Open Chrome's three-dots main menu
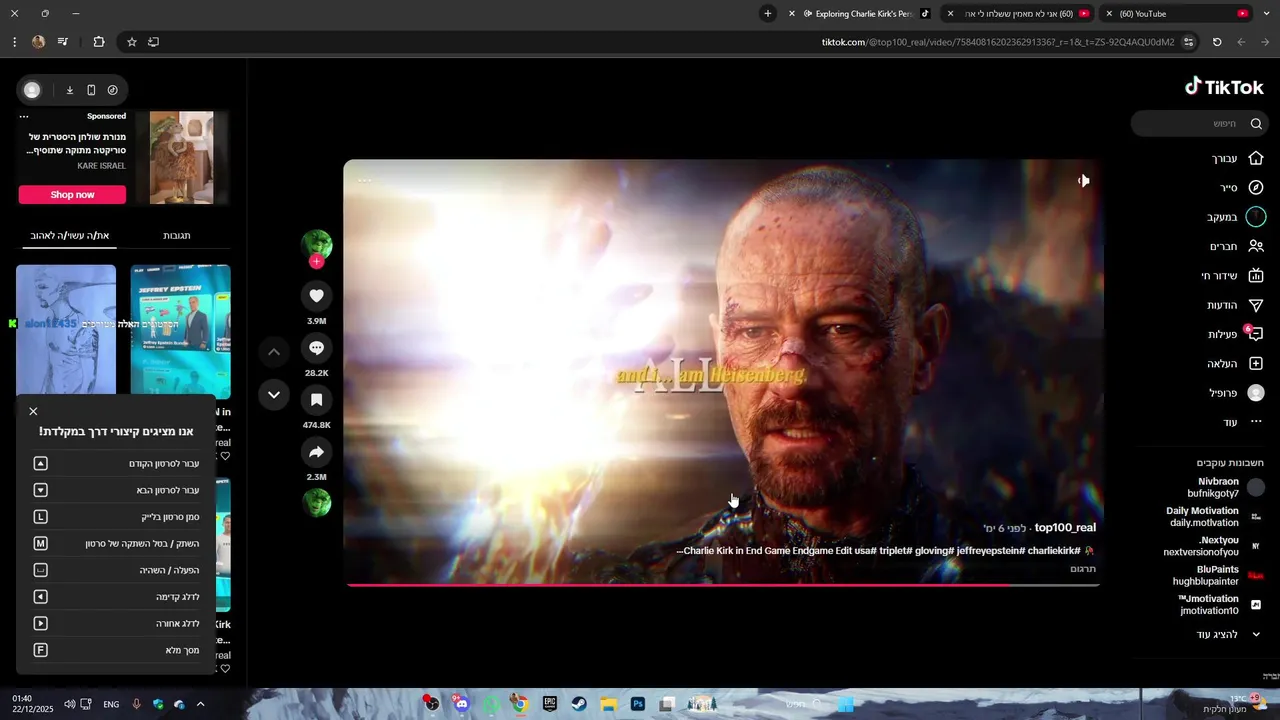Image resolution: width=1280 pixels, height=720 pixels. point(14,42)
